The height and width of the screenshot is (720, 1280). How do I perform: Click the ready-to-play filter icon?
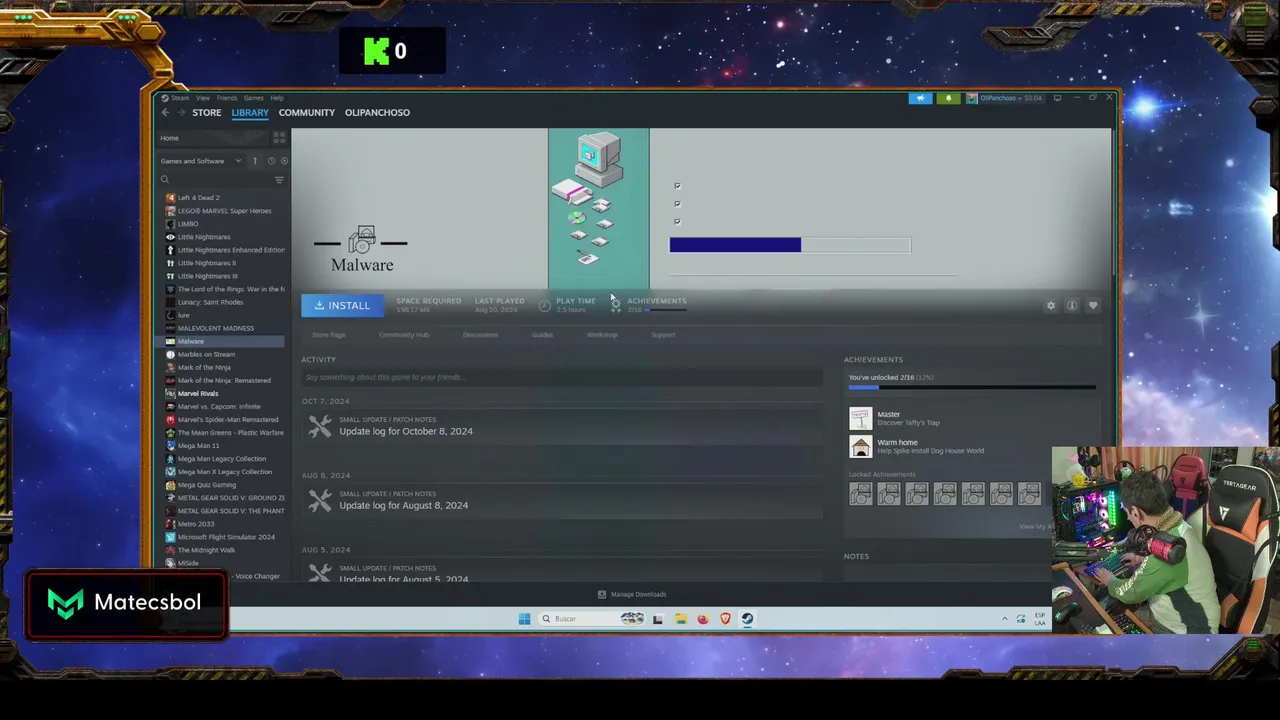tap(284, 161)
